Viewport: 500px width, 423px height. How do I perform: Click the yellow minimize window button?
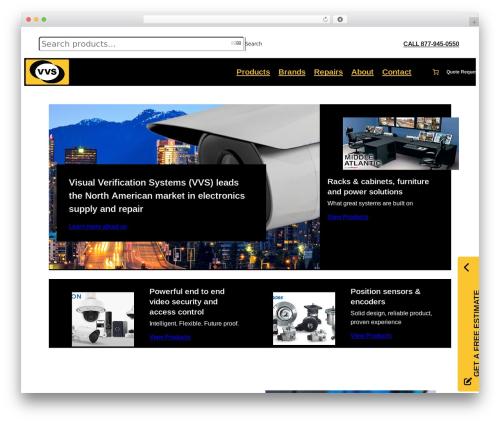tap(36, 20)
